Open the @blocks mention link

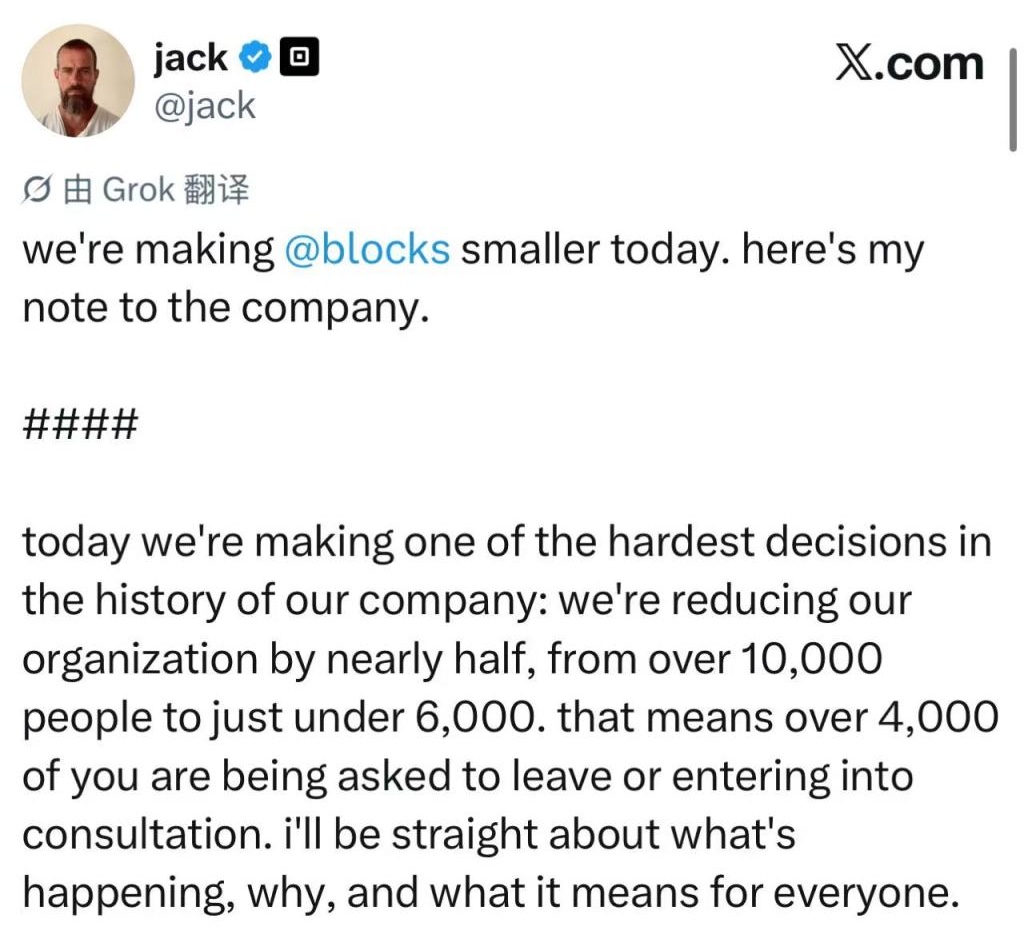tap(369, 249)
